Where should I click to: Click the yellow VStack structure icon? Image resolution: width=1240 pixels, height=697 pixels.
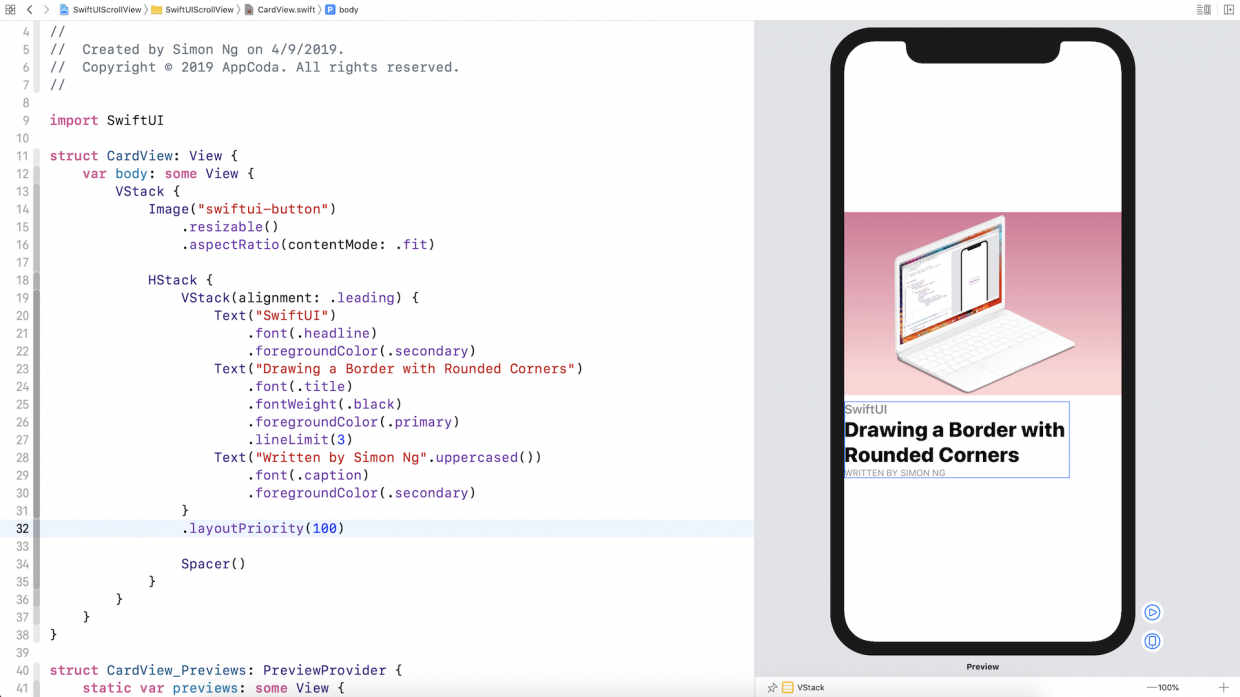click(788, 687)
